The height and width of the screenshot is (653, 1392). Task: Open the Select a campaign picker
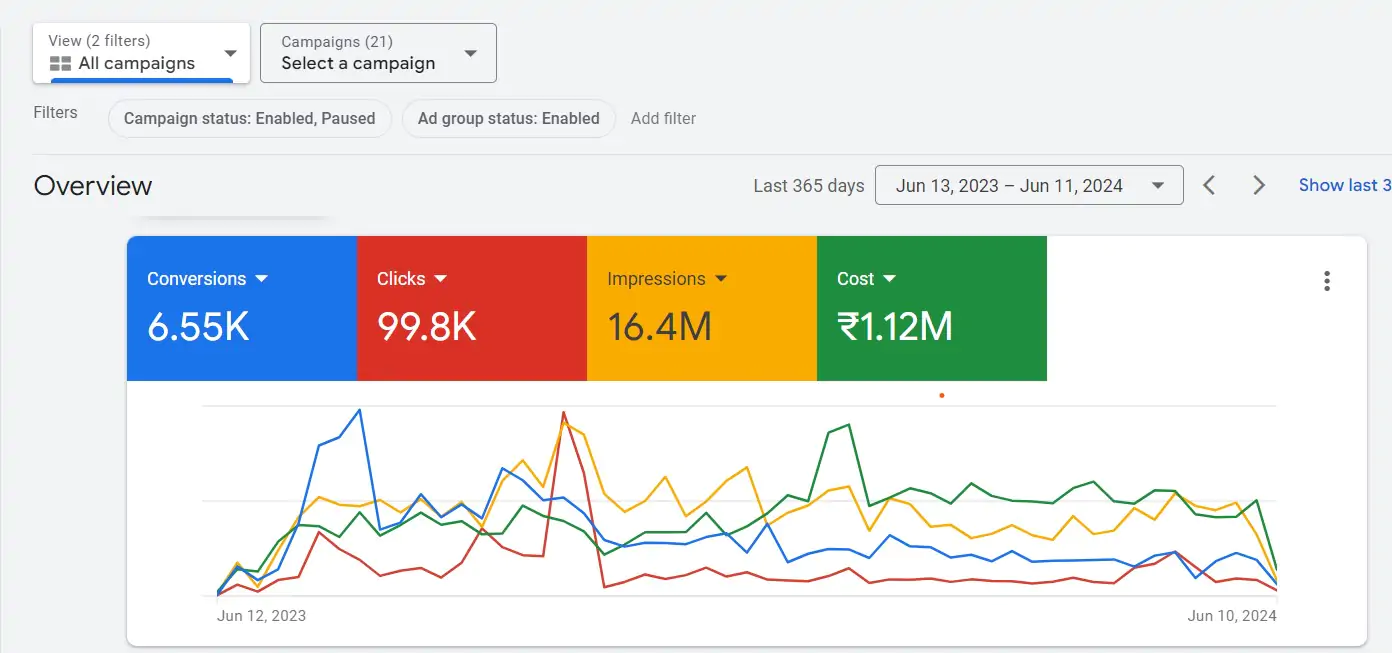point(378,53)
